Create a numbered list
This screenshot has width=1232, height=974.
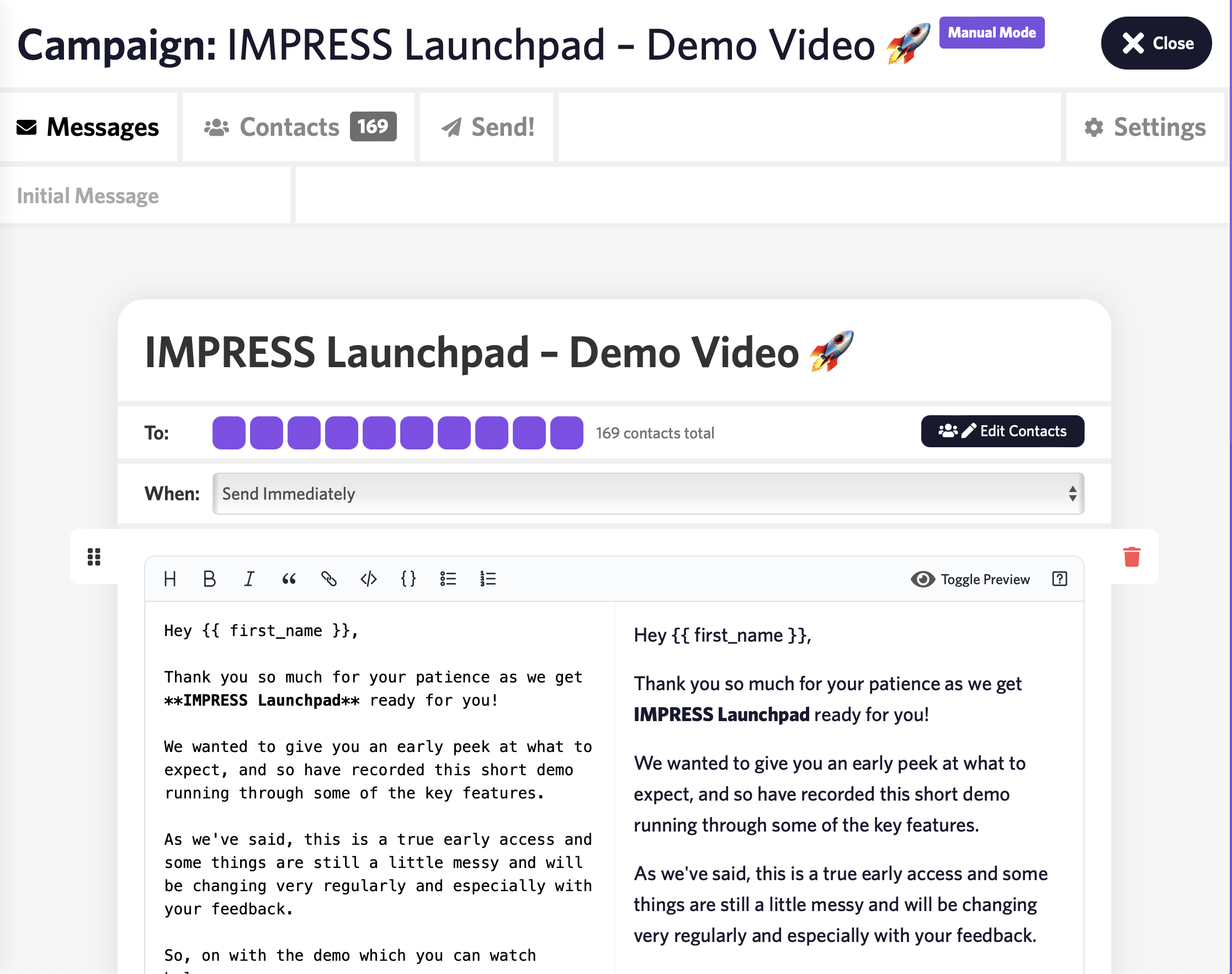pos(488,579)
